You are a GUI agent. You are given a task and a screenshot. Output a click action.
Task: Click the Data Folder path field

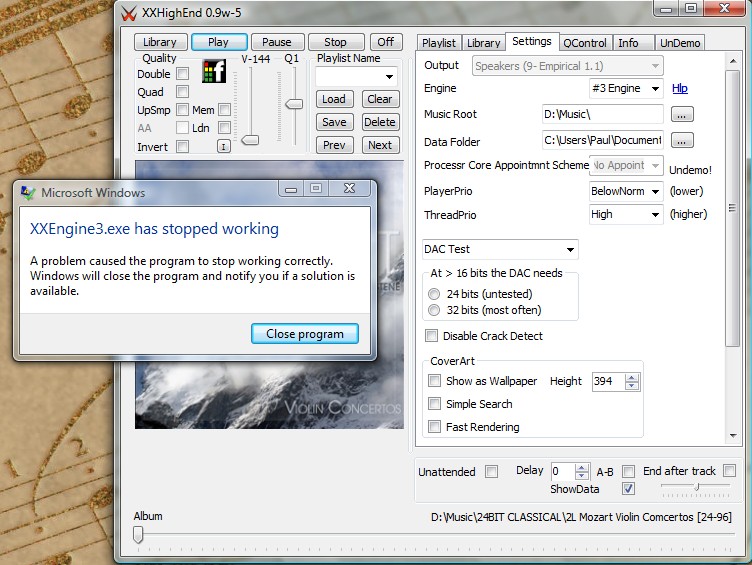pyautogui.click(x=602, y=140)
